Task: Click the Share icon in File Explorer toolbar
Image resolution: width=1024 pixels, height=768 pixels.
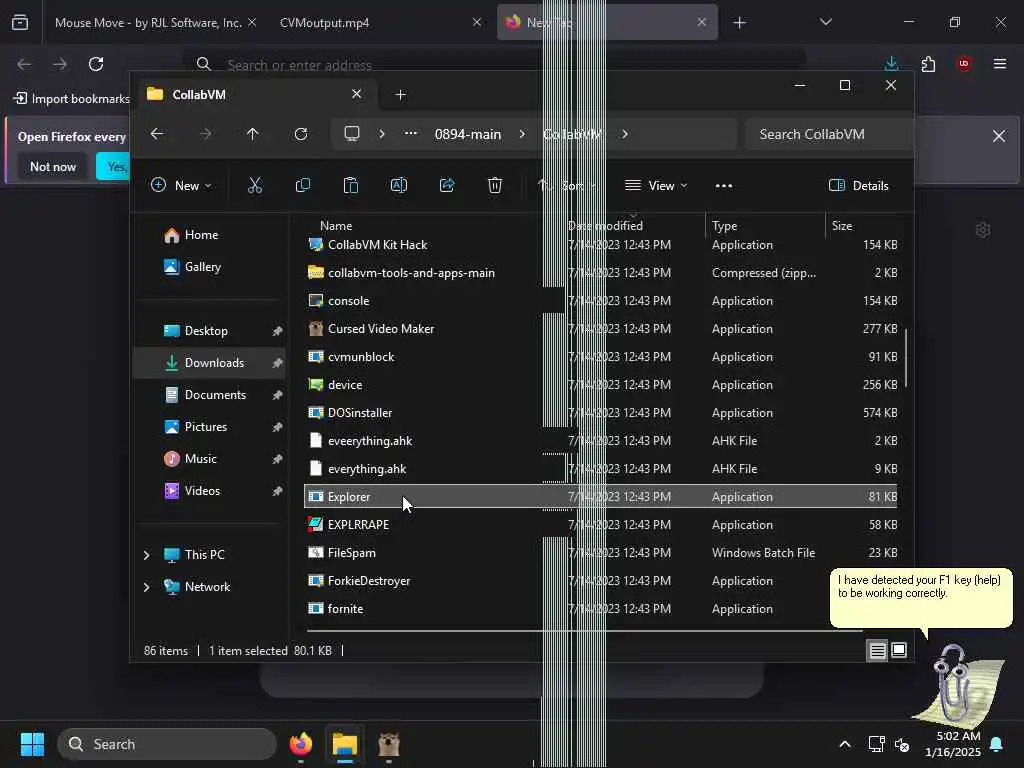Action: point(447,185)
